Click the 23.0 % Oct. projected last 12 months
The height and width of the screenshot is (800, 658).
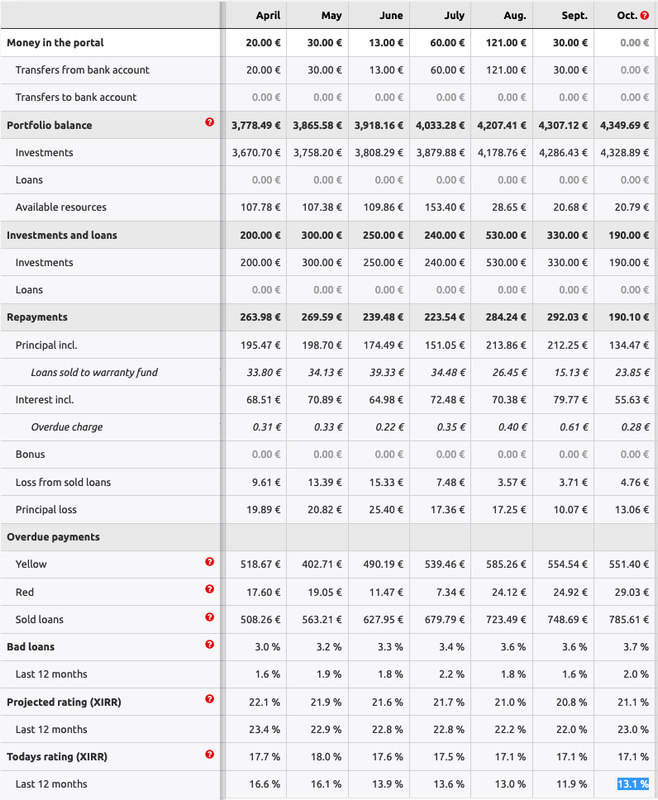[633, 730]
